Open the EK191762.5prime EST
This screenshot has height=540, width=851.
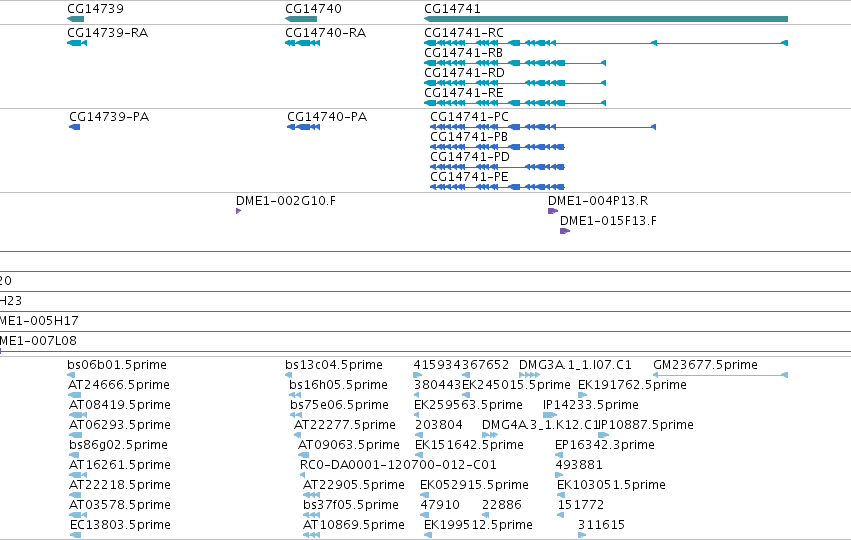point(632,385)
